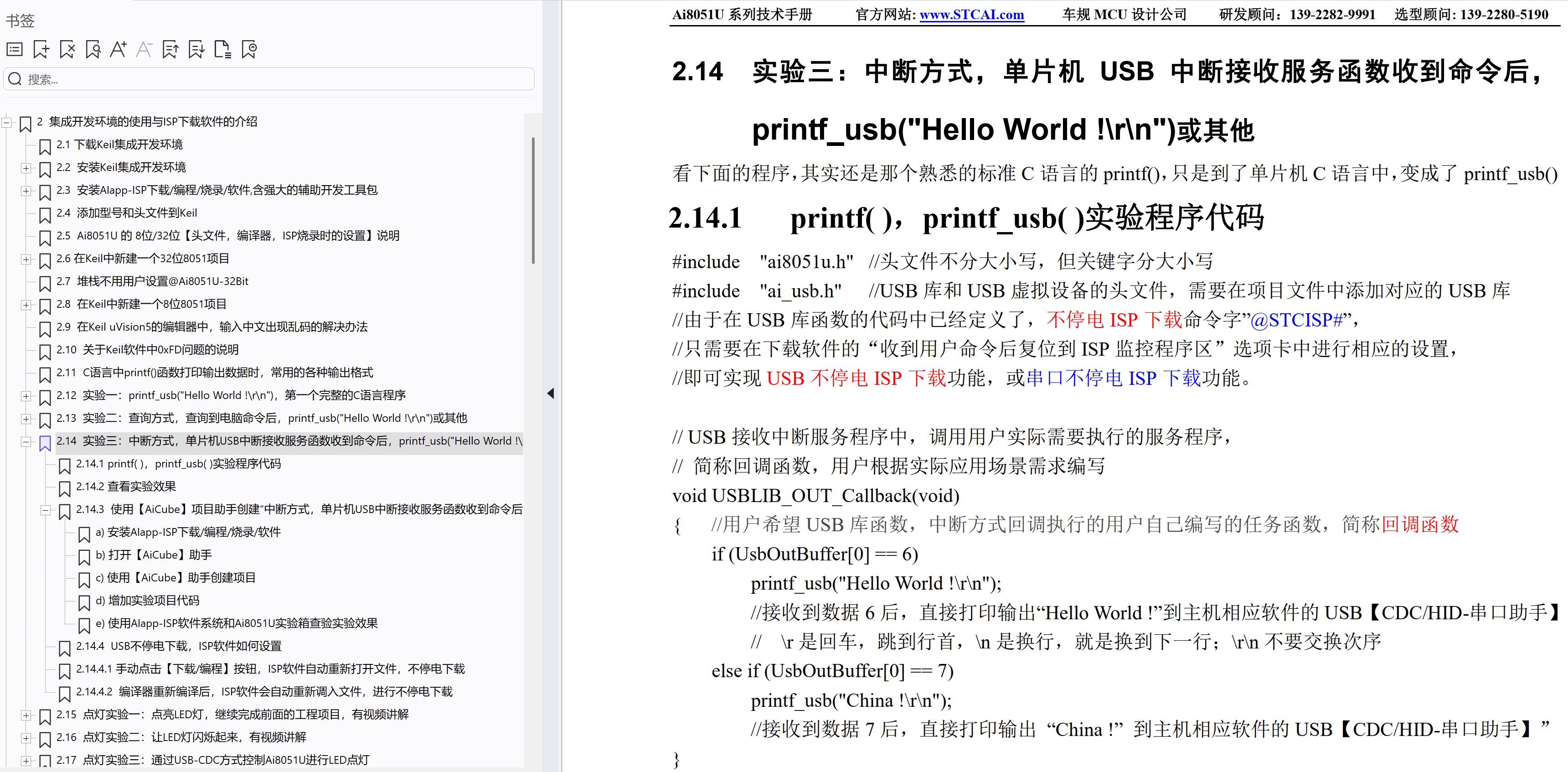Expand bookmark 2.12 实验一
Screen dimensions: 1568x772
(x=26, y=396)
